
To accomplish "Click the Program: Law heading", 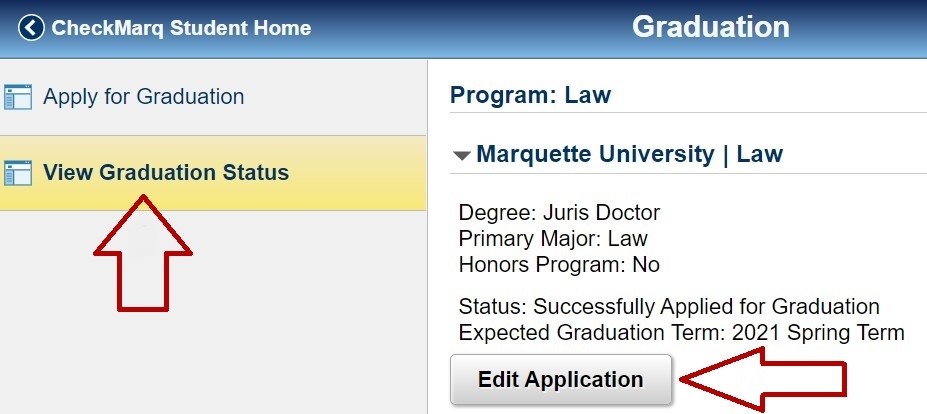I will tap(530, 96).
